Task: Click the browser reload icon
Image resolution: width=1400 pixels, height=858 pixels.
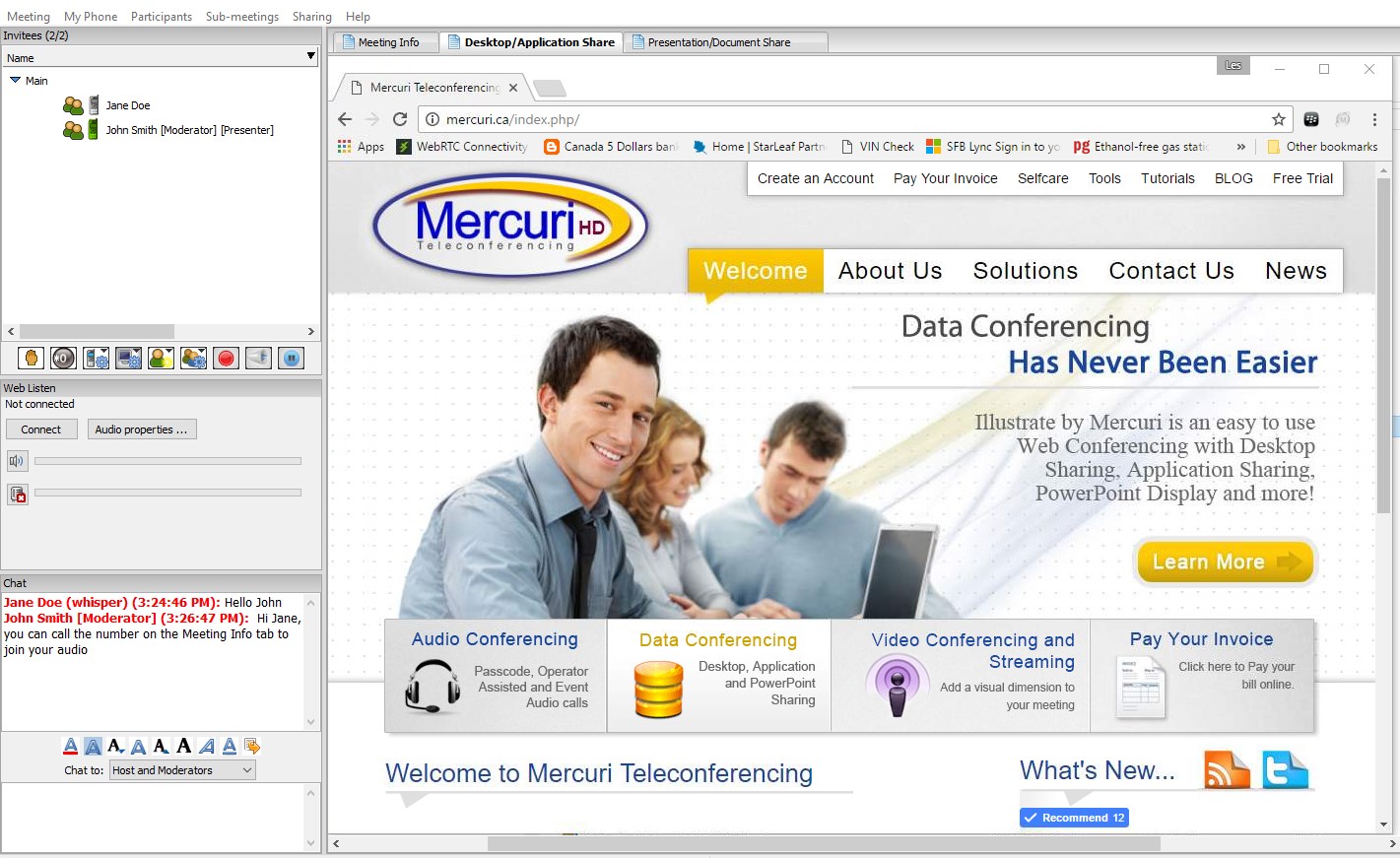Action: tap(400, 119)
